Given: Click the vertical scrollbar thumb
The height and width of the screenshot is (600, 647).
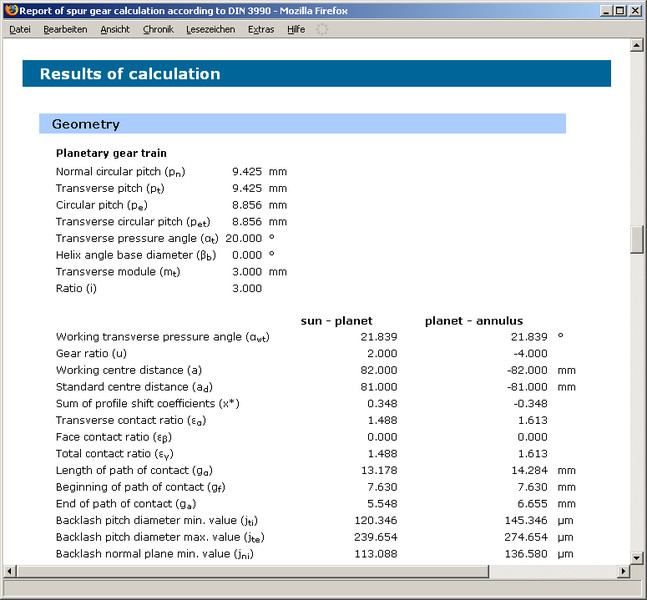Looking at the screenshot, I should (x=637, y=240).
